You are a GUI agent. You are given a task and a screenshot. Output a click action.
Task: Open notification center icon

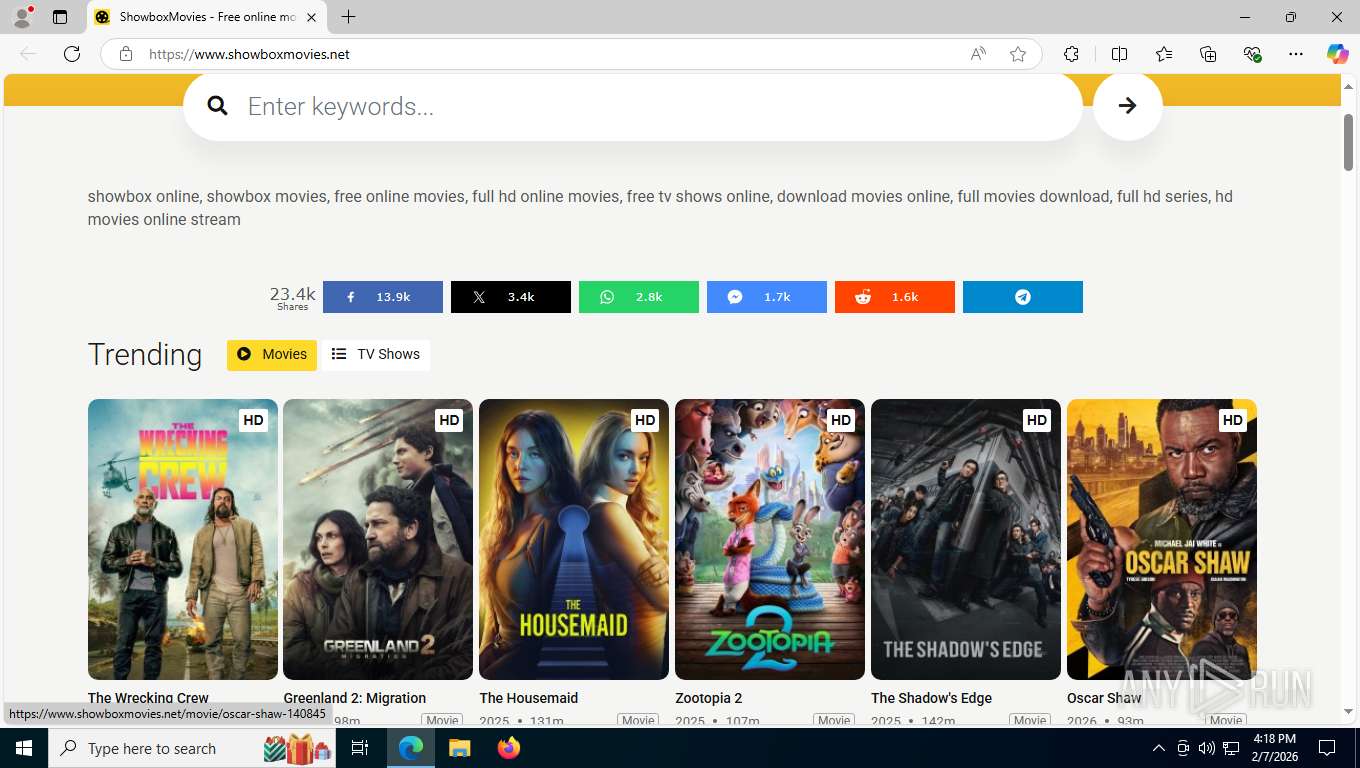point(1327,748)
